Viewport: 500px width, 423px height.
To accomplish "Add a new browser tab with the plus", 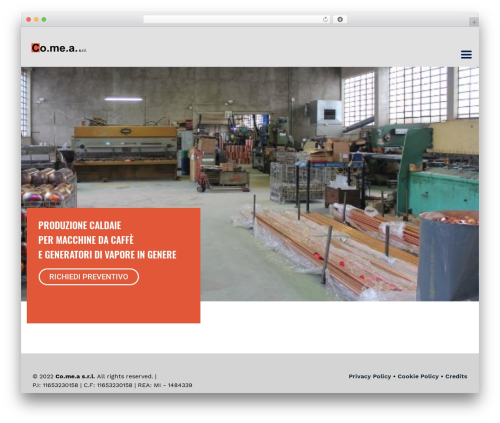I will tap(474, 22).
